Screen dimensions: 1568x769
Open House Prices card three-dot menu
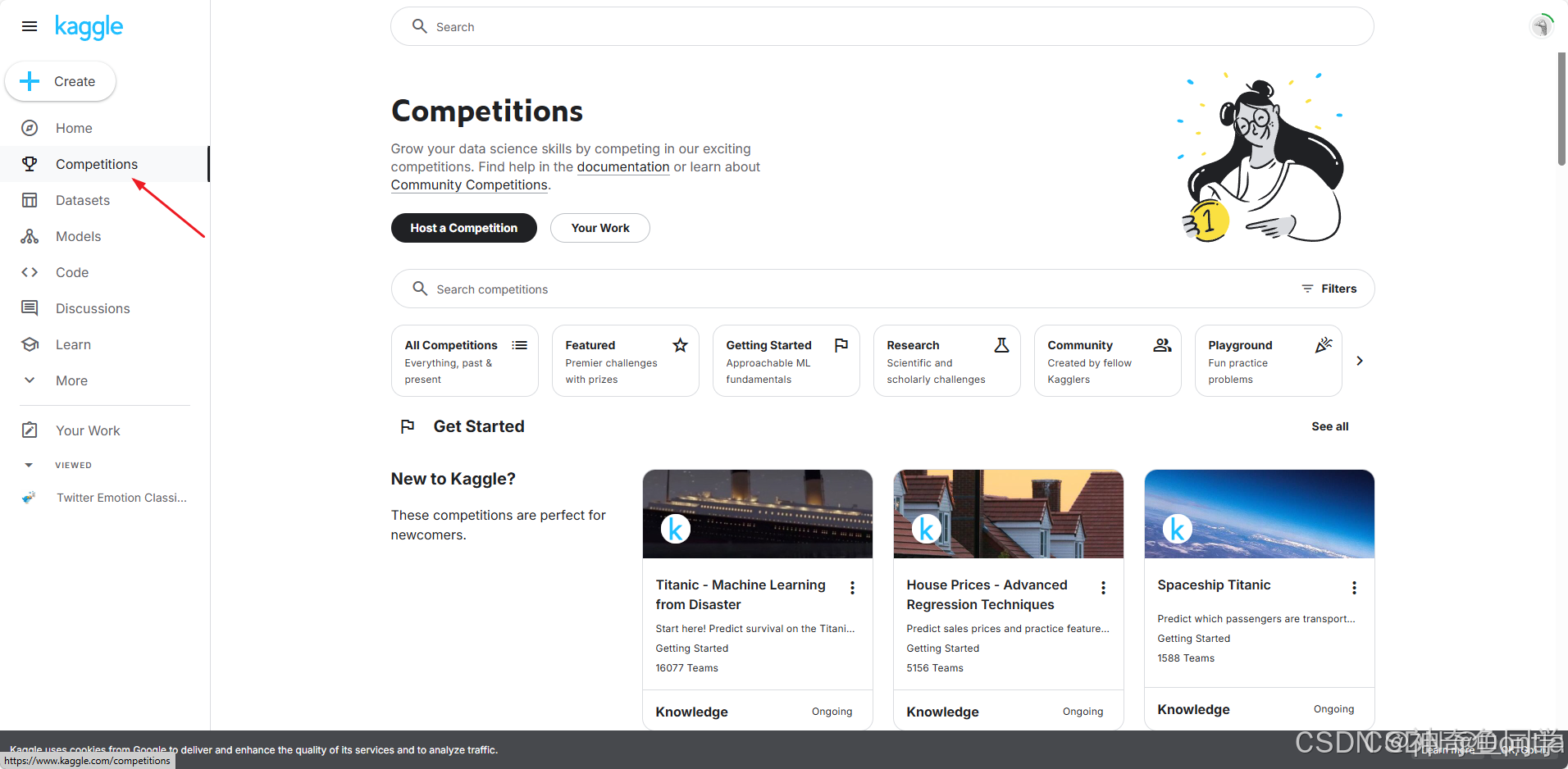[x=1104, y=588]
